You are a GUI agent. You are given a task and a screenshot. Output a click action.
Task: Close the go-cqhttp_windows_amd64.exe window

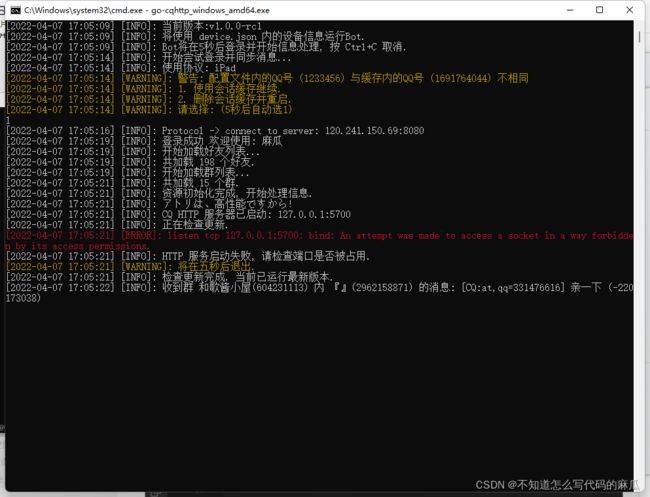pyautogui.click(x=629, y=10)
